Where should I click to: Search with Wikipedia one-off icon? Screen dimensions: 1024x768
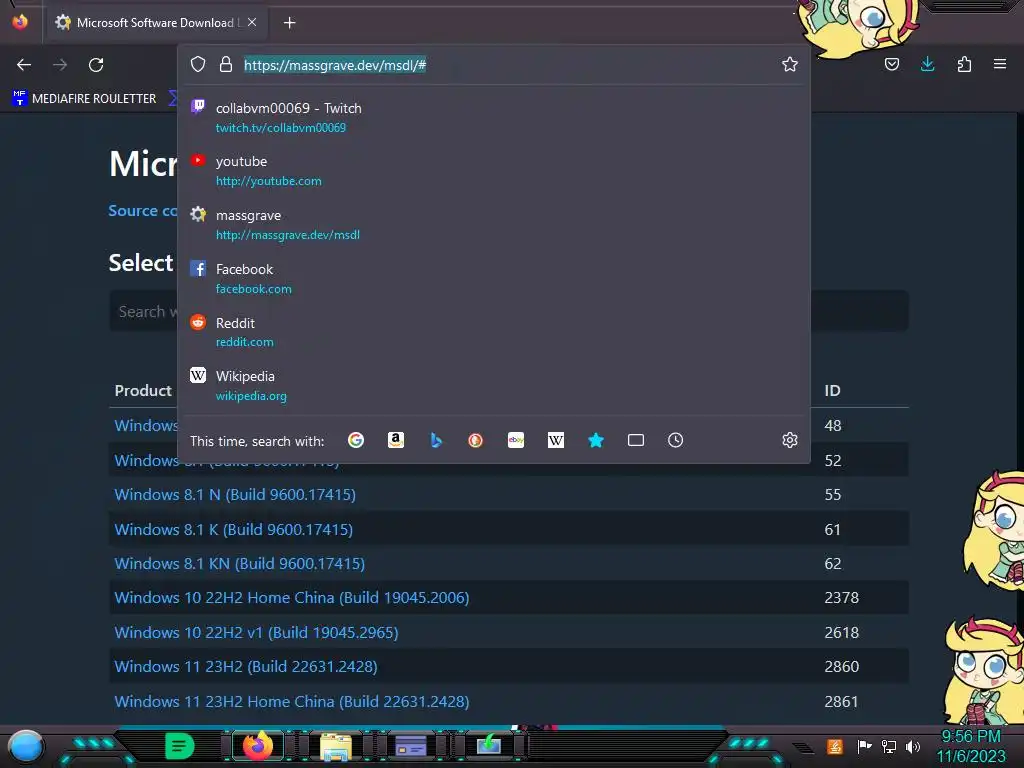pos(556,440)
